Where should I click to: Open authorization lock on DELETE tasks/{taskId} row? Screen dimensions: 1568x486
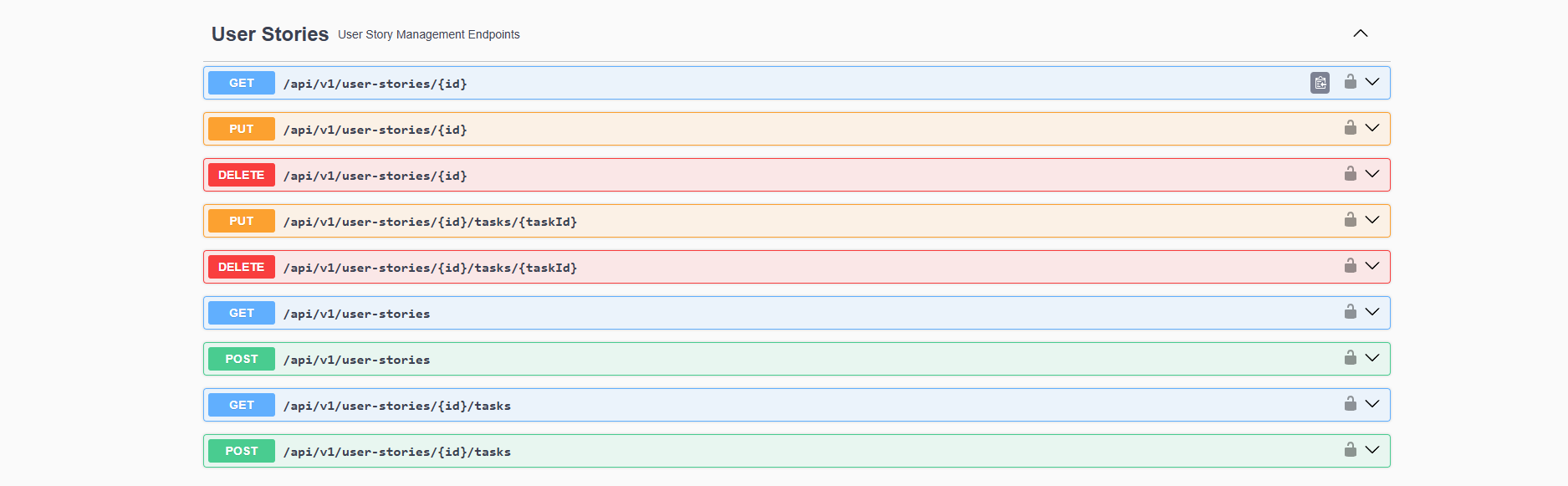coord(1351,265)
